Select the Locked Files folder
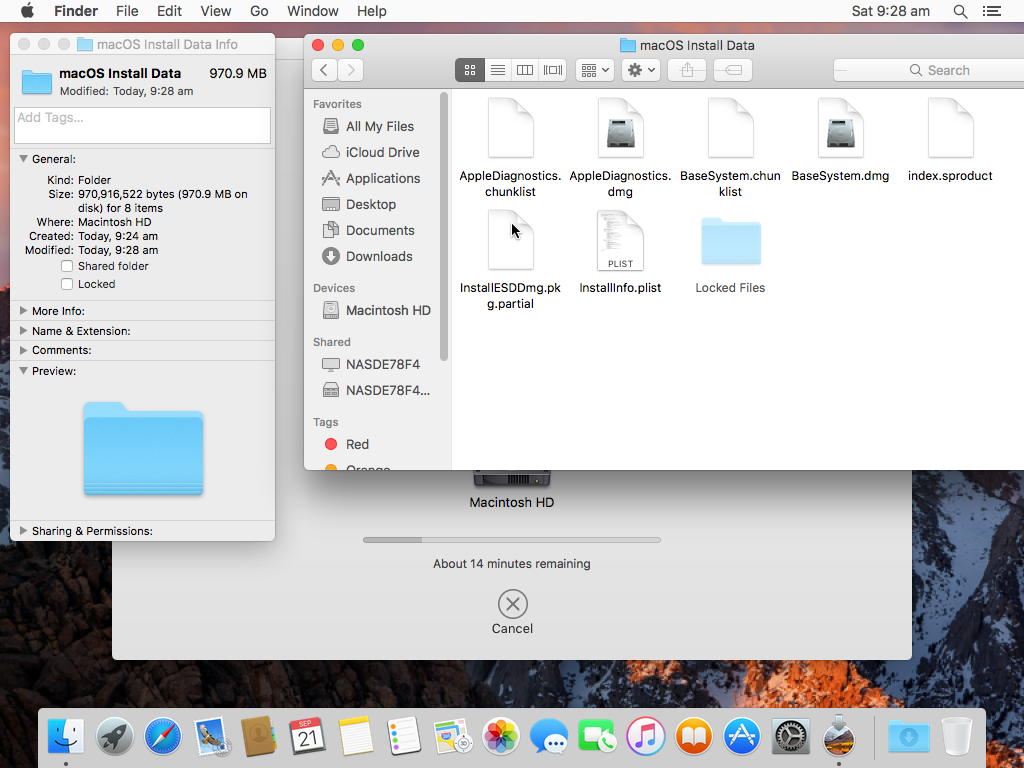The width and height of the screenshot is (1024, 768). [730, 255]
